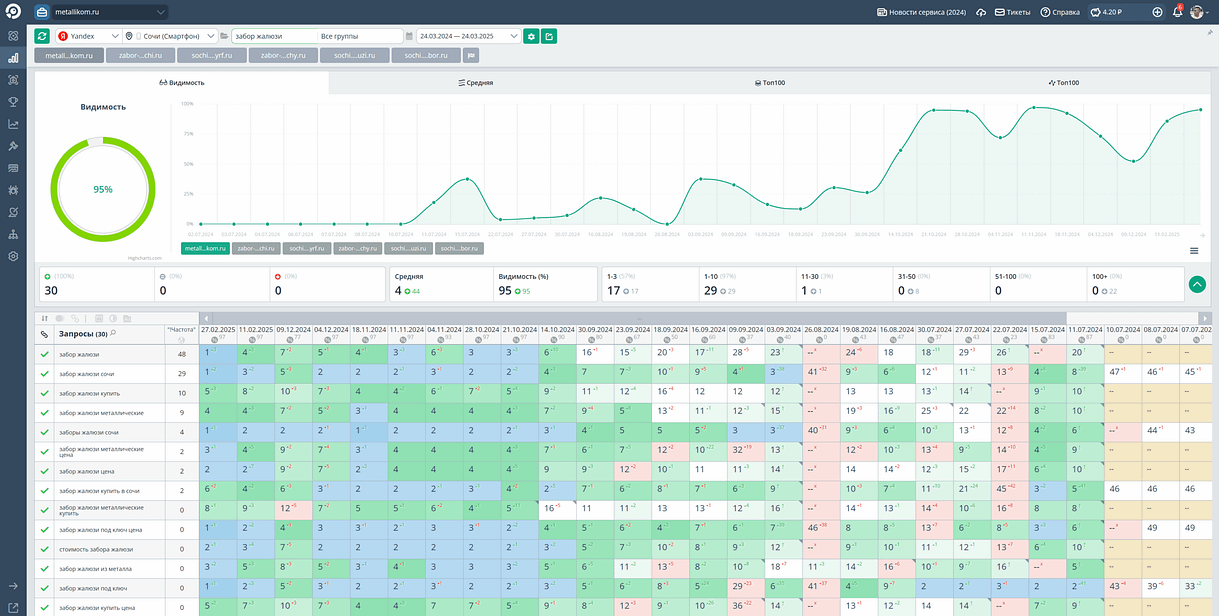Toggle checkmark for забор жалюзи сочи row

[44, 373]
